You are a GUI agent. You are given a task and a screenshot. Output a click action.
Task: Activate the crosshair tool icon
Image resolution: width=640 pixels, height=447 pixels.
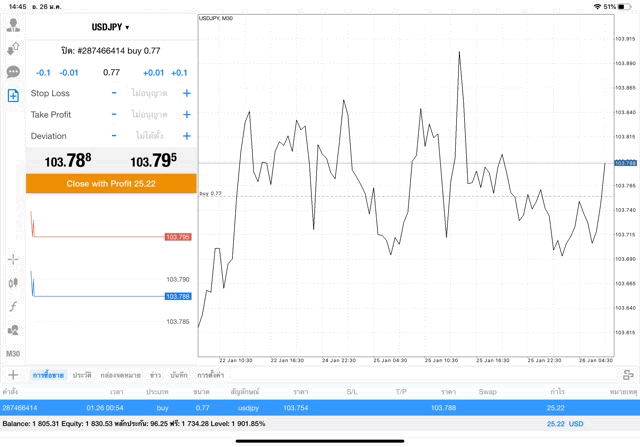pos(13,259)
